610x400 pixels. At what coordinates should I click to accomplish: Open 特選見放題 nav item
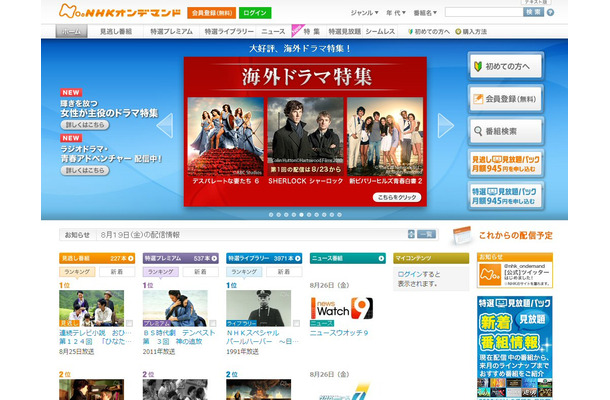(345, 32)
